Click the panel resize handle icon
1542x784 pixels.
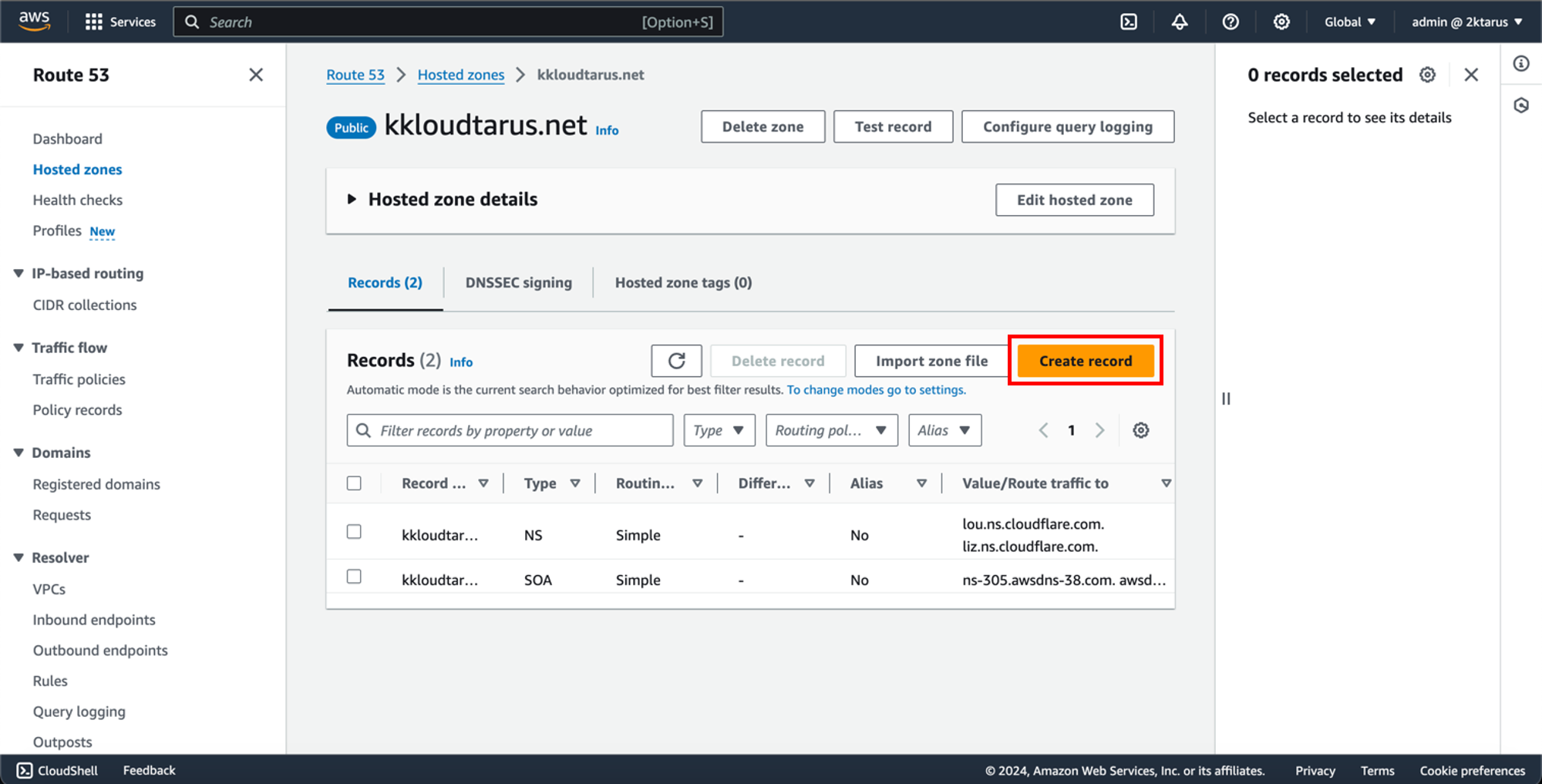click(1226, 399)
